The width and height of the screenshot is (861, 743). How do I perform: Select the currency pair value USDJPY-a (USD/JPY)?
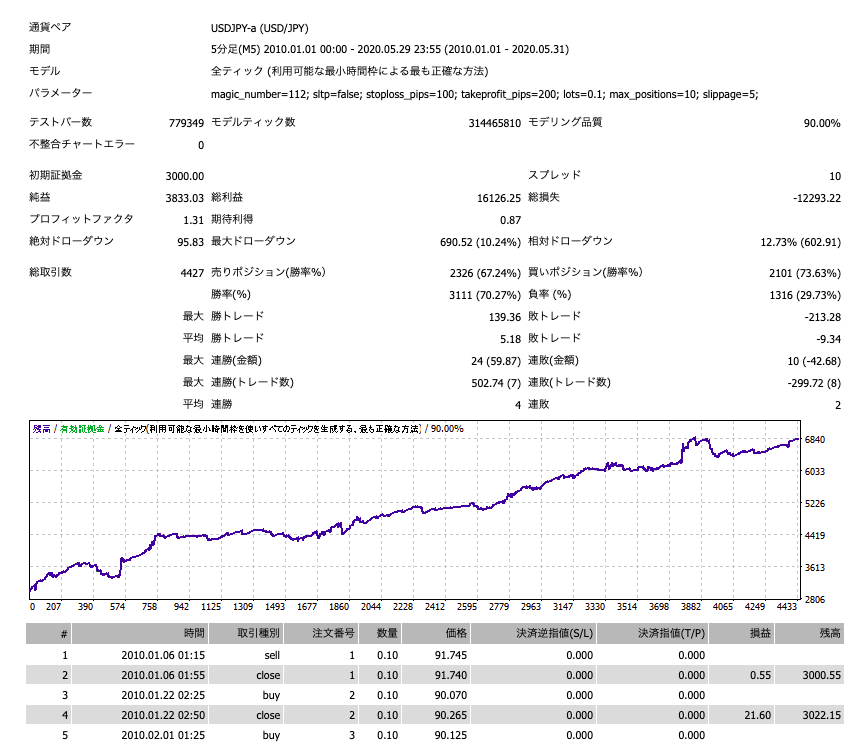pos(259,28)
